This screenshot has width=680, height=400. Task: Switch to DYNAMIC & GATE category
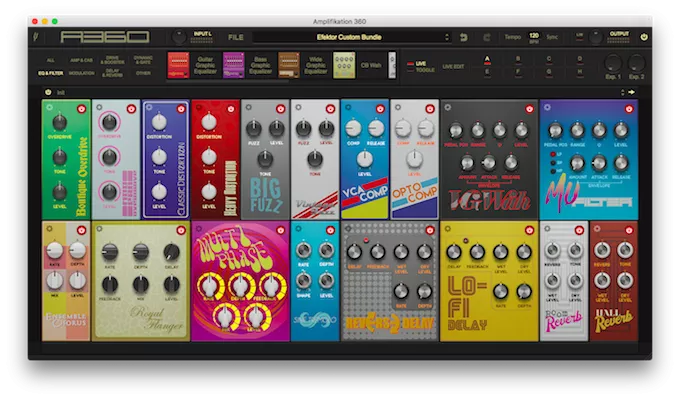pyautogui.click(x=143, y=60)
